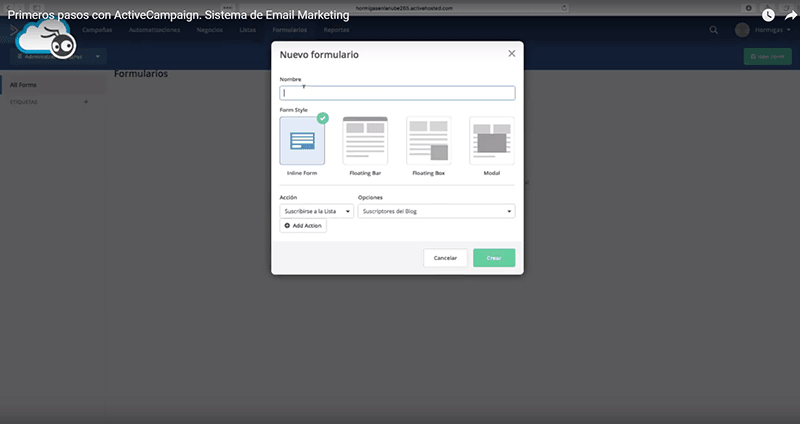Click the user avatar in header
This screenshot has width=800, height=424.
point(742,30)
